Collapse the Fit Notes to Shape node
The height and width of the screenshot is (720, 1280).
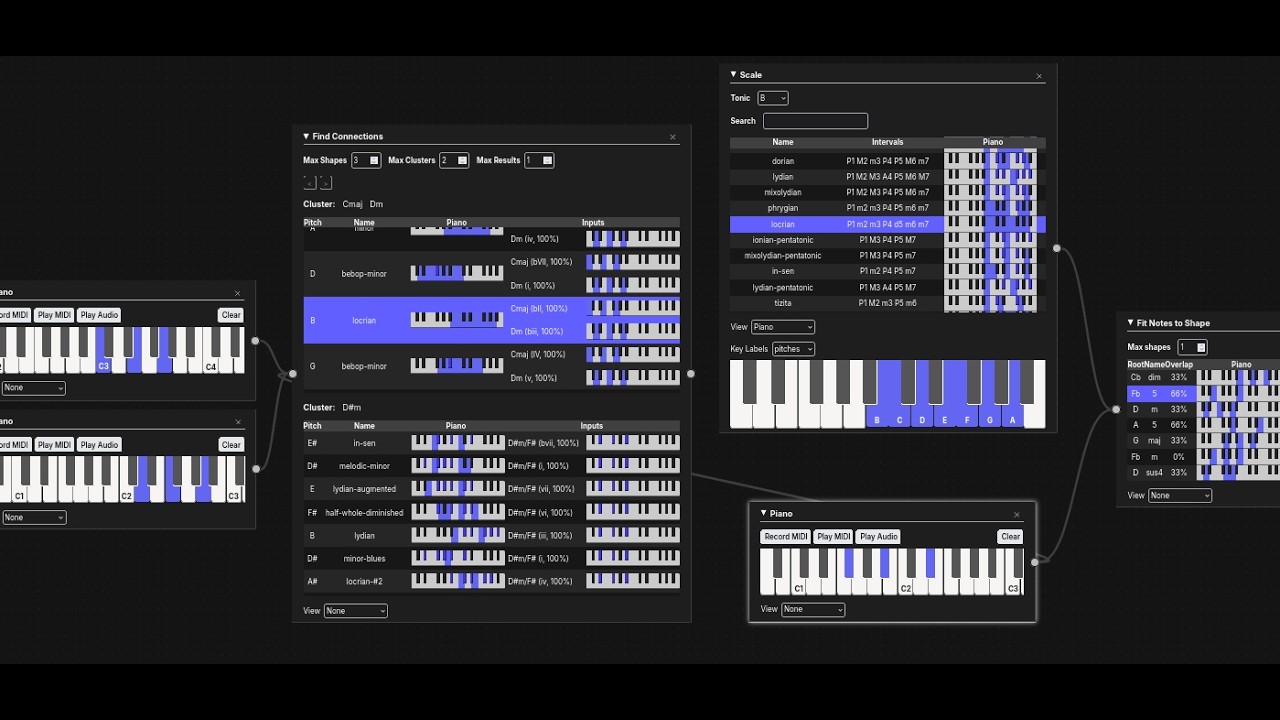[x=1131, y=323]
